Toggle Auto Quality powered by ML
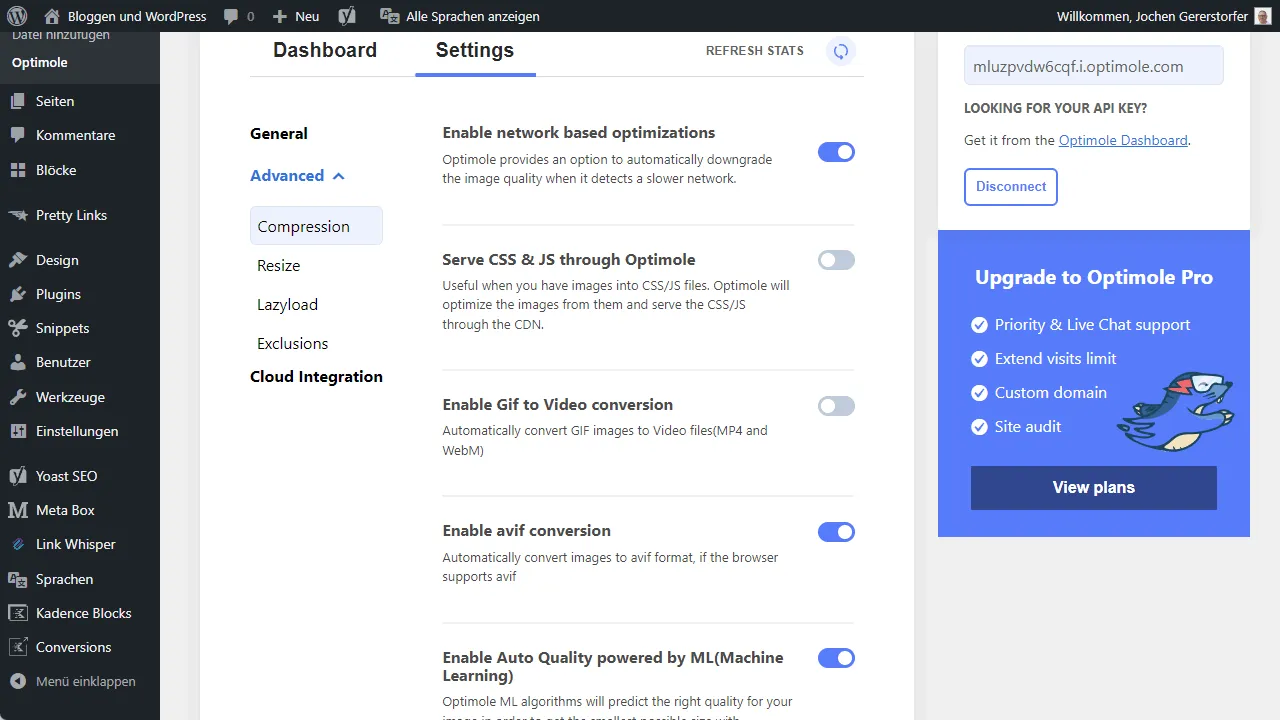1280x720 pixels. pos(836,658)
